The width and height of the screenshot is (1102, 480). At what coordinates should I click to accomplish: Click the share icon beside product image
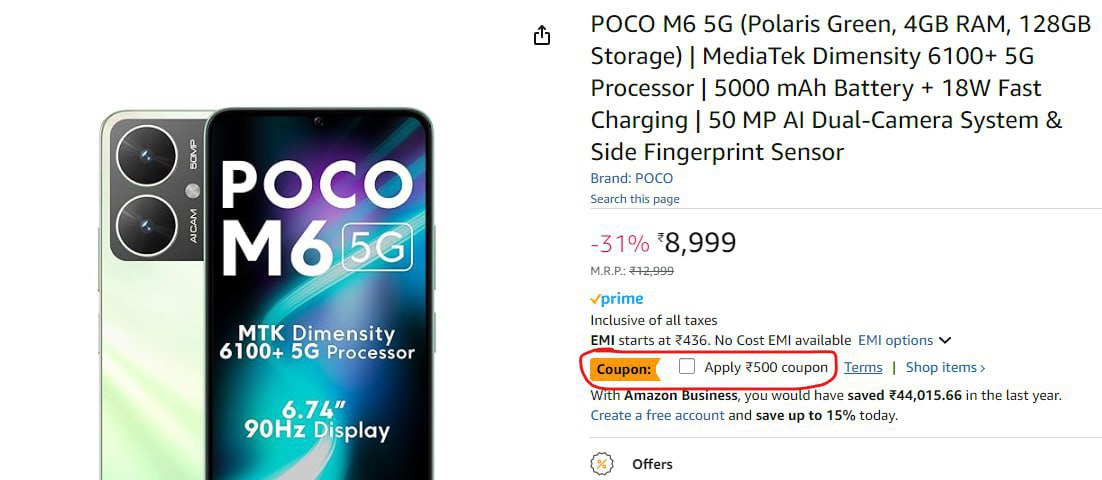[542, 36]
